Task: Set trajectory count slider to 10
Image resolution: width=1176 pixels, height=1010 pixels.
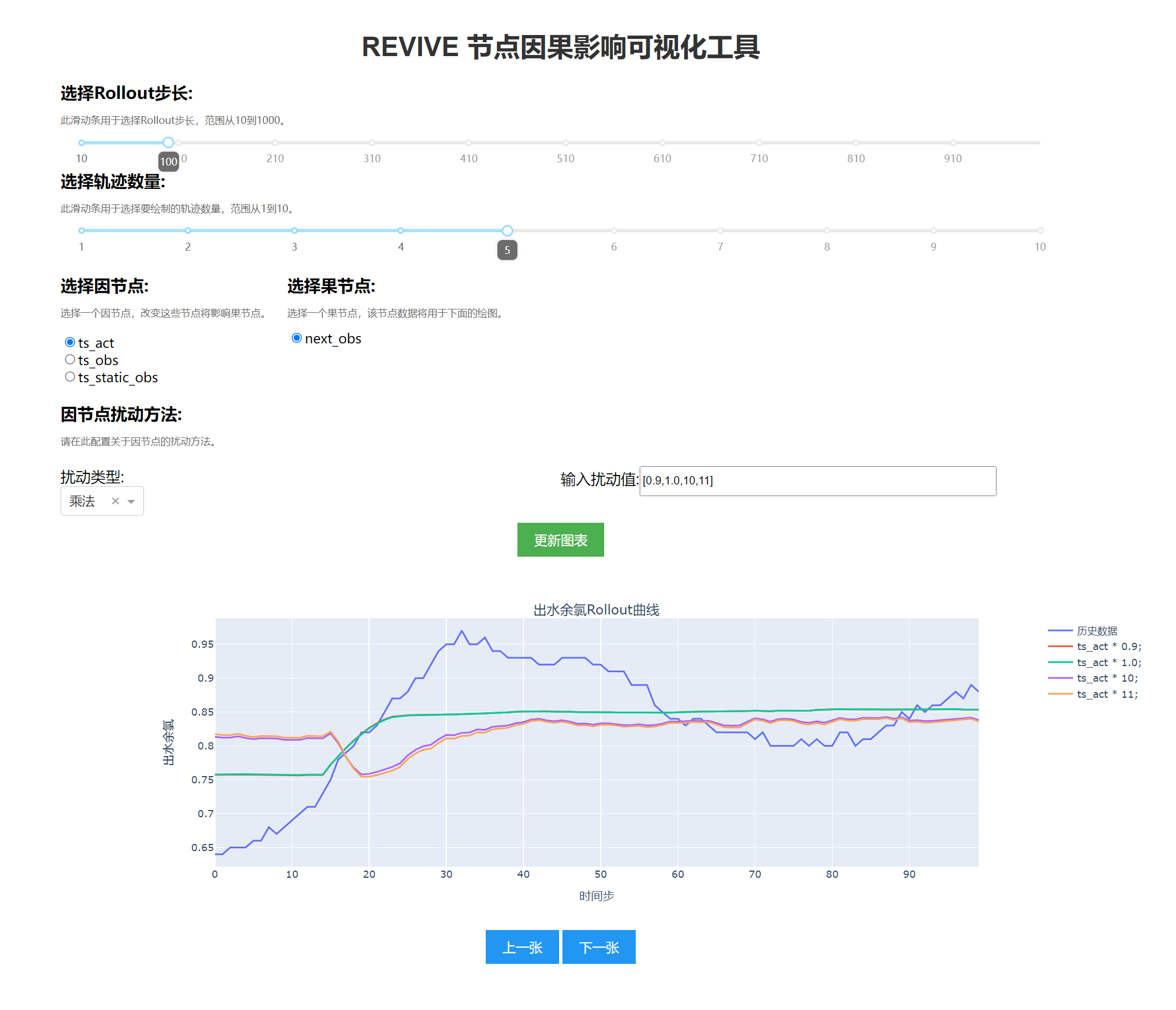Action: [1040, 231]
